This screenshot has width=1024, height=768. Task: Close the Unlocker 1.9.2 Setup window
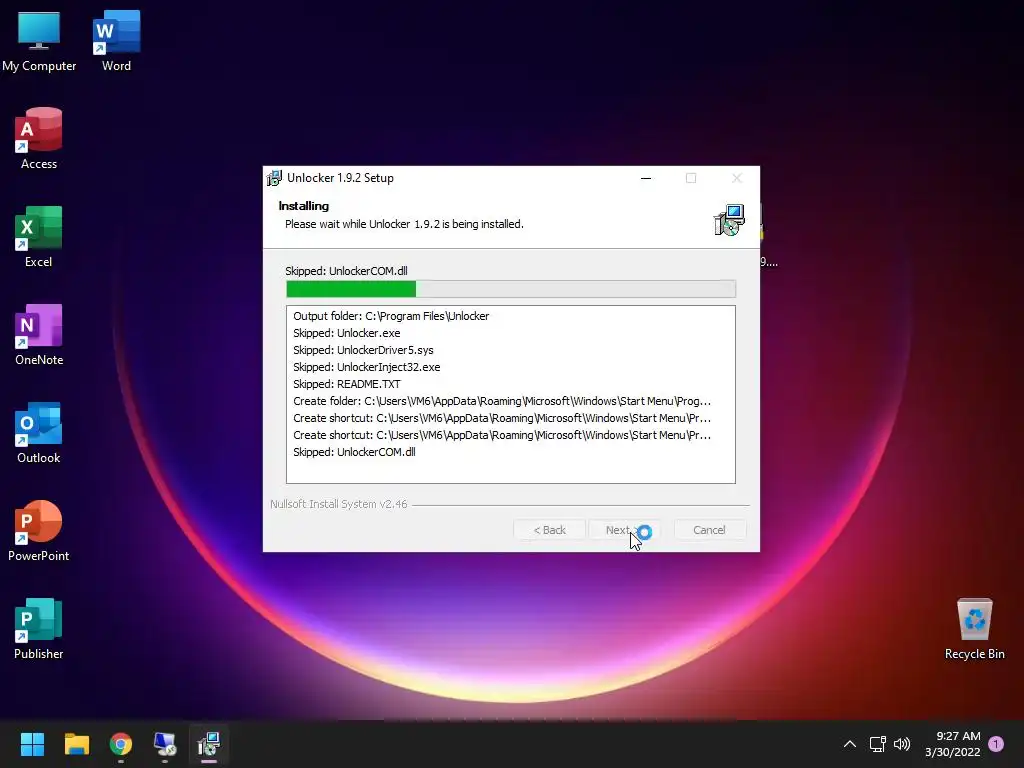click(737, 178)
